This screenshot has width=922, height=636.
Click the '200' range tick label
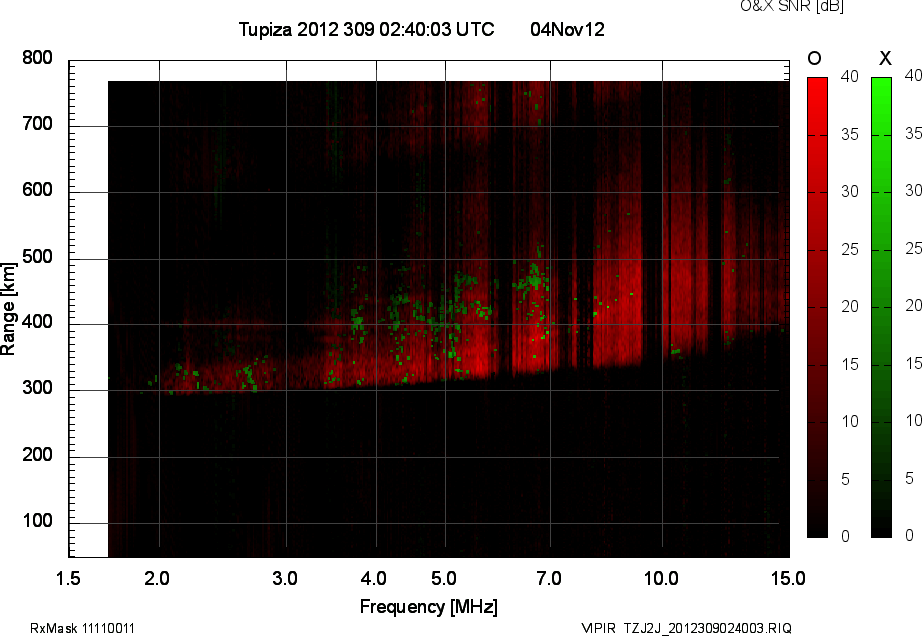point(37,454)
